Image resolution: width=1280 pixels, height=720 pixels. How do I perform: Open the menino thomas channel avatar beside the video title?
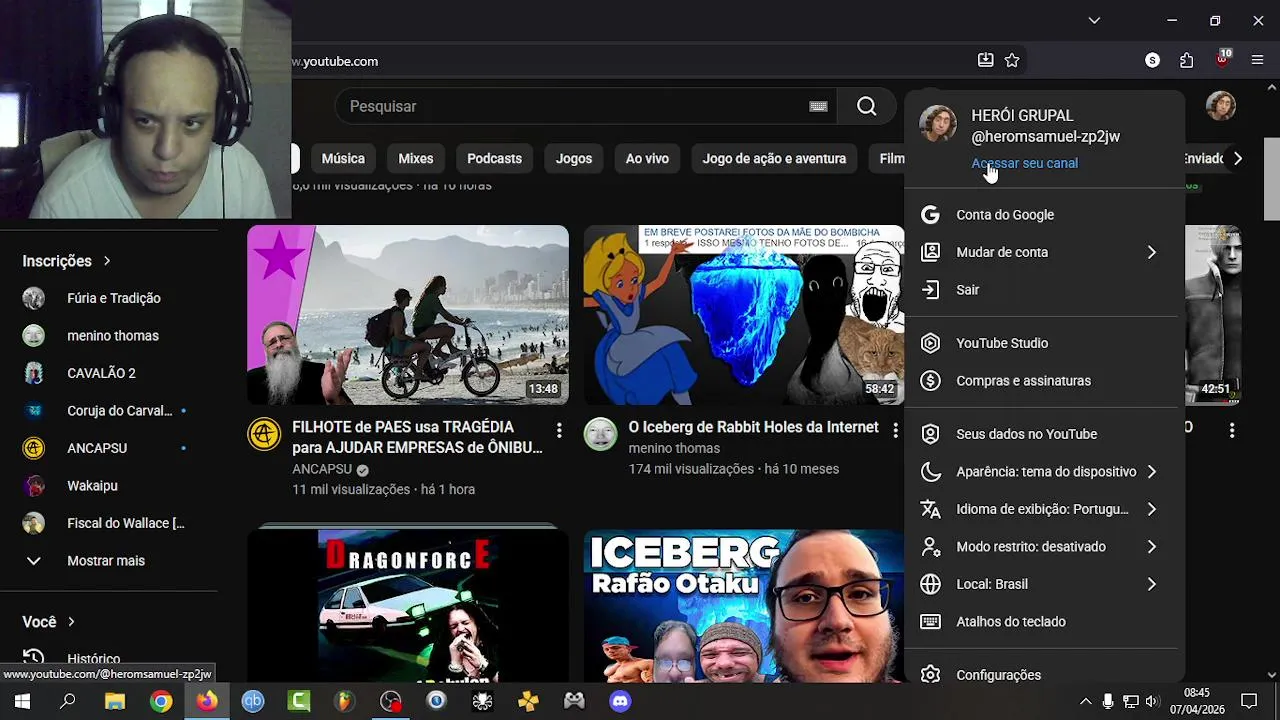click(600, 434)
